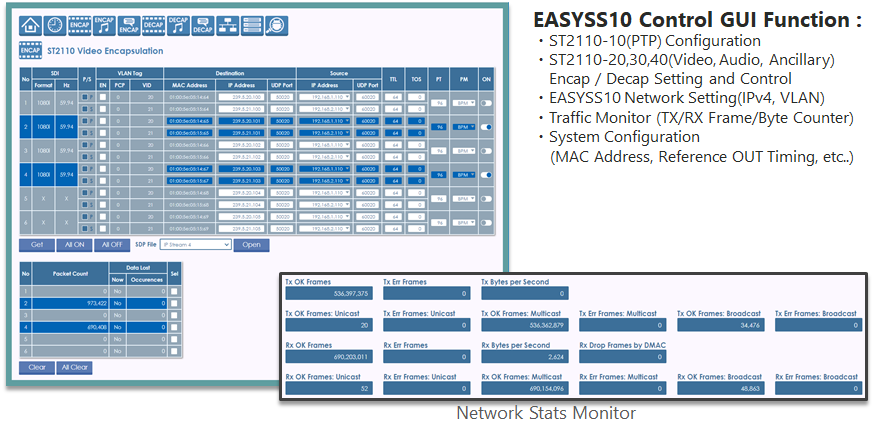
Task: Check VLAN EN box for 239.5.20.103 row
Action: click(x=103, y=169)
